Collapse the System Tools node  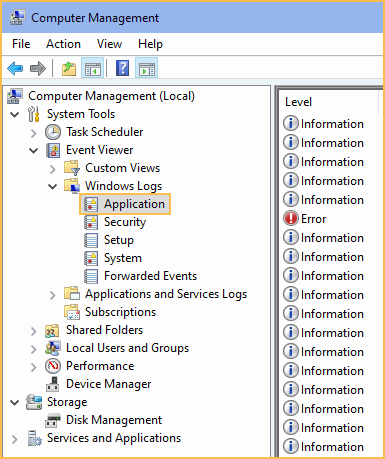[x=14, y=114]
